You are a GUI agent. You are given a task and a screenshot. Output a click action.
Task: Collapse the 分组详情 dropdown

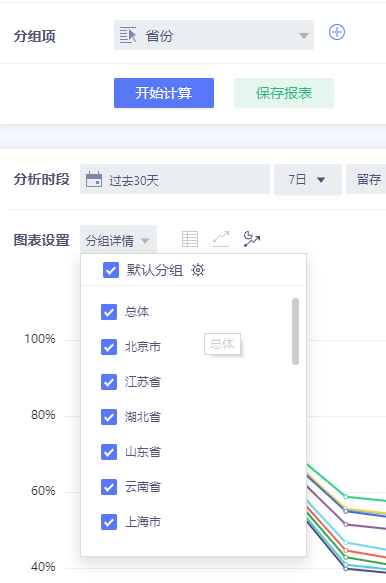[118, 240]
